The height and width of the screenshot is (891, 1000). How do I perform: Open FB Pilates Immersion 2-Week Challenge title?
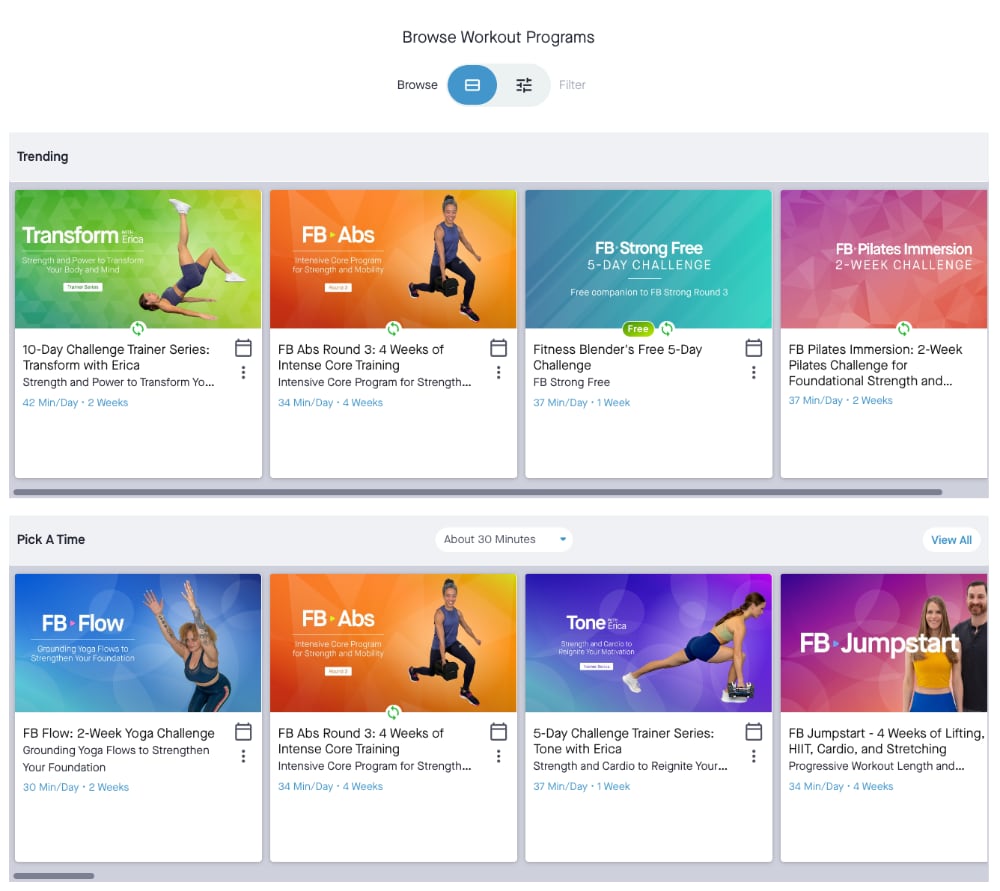click(x=875, y=365)
